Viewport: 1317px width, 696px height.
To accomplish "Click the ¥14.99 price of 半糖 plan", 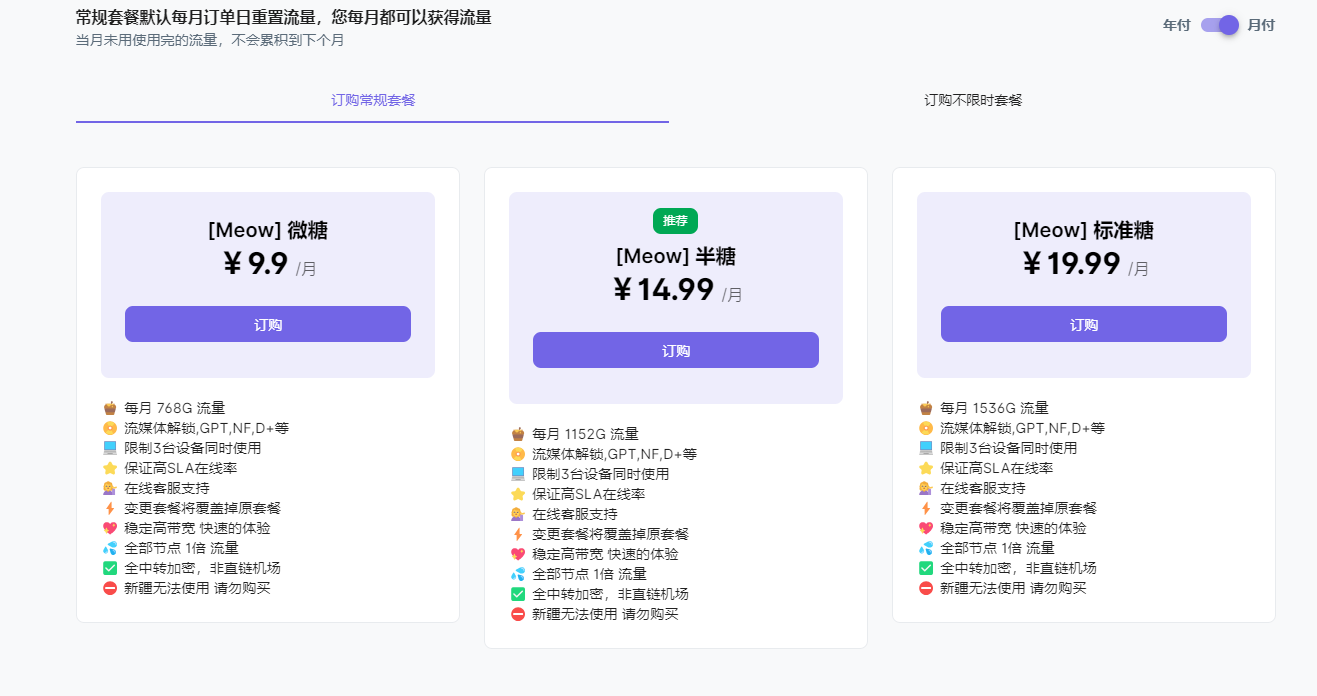I will pos(663,290).
